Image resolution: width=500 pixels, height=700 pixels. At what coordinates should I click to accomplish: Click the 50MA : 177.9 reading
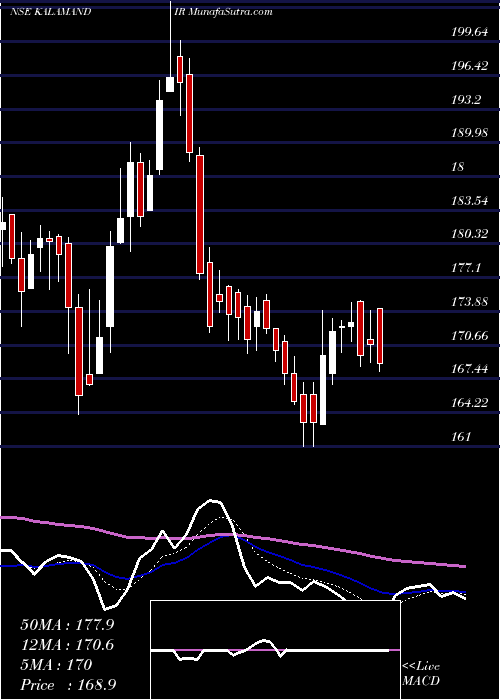pyautogui.click(x=67, y=625)
